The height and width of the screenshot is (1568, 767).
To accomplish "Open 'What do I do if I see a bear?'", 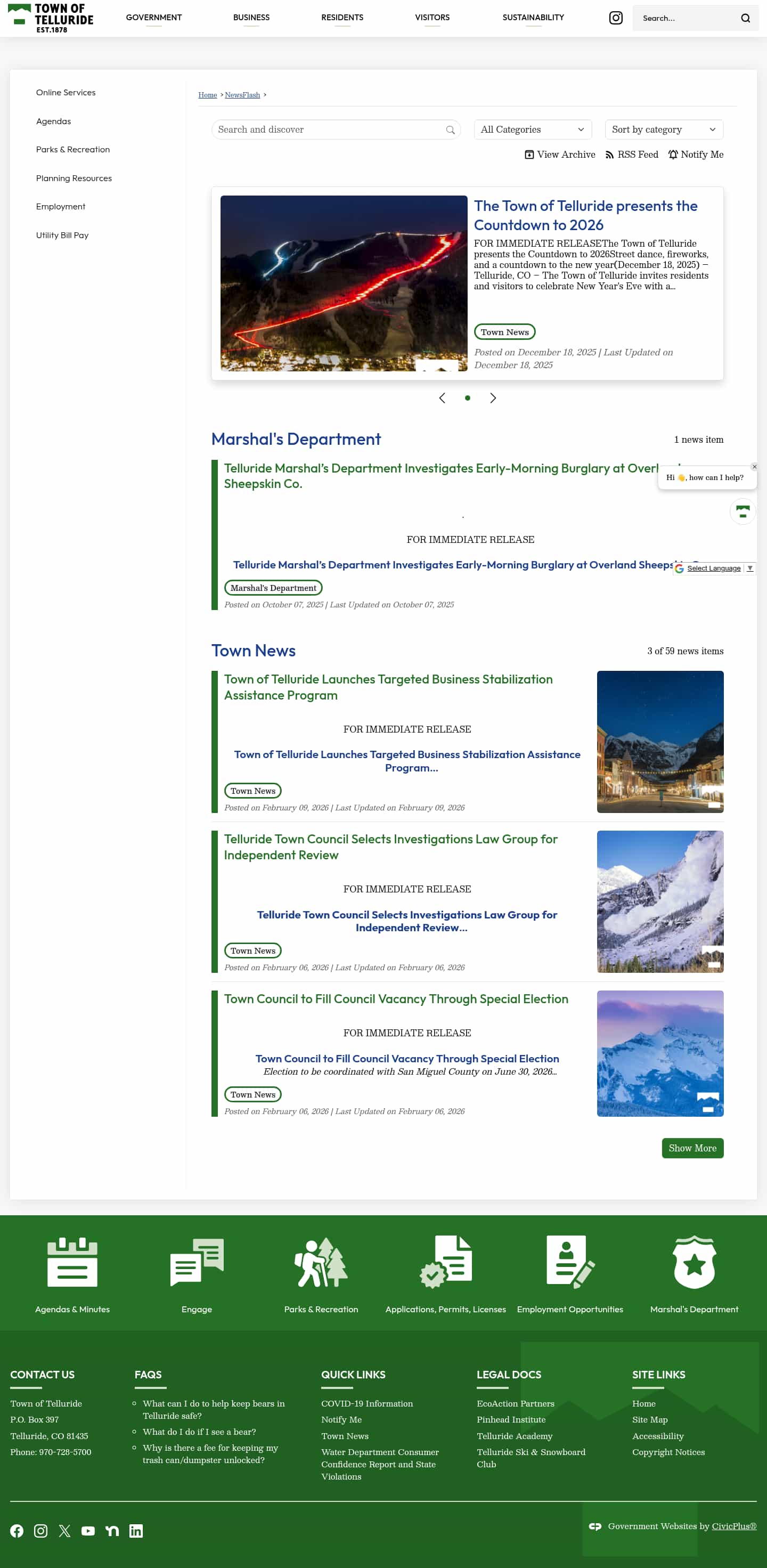I will point(200,1432).
